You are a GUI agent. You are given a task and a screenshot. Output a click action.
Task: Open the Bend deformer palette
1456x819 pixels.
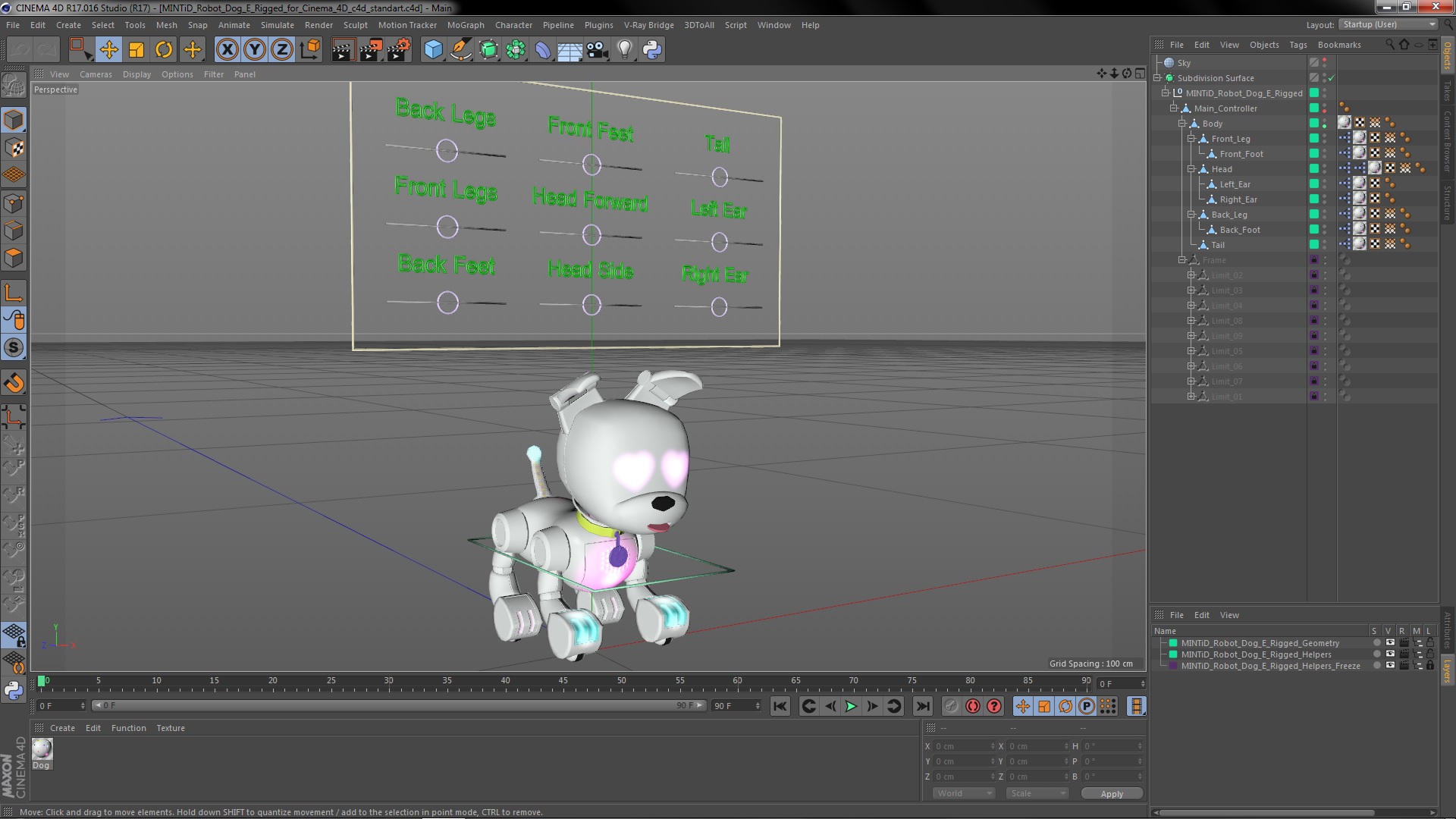click(x=543, y=50)
